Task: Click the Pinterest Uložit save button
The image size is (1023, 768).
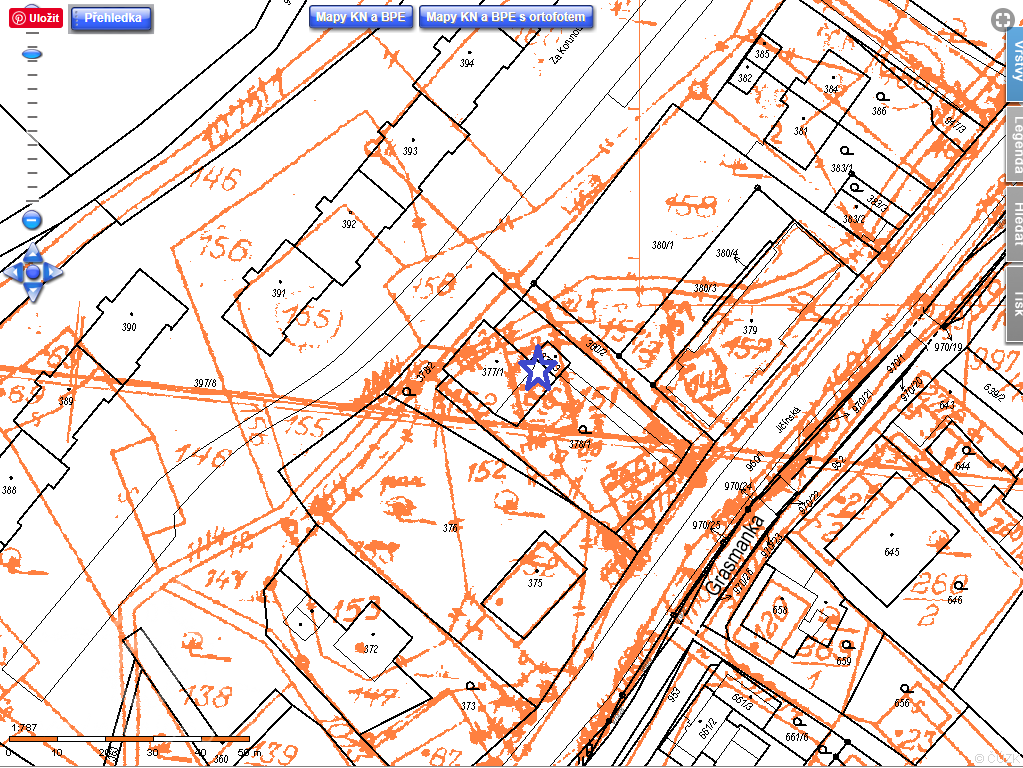Action: point(36,18)
